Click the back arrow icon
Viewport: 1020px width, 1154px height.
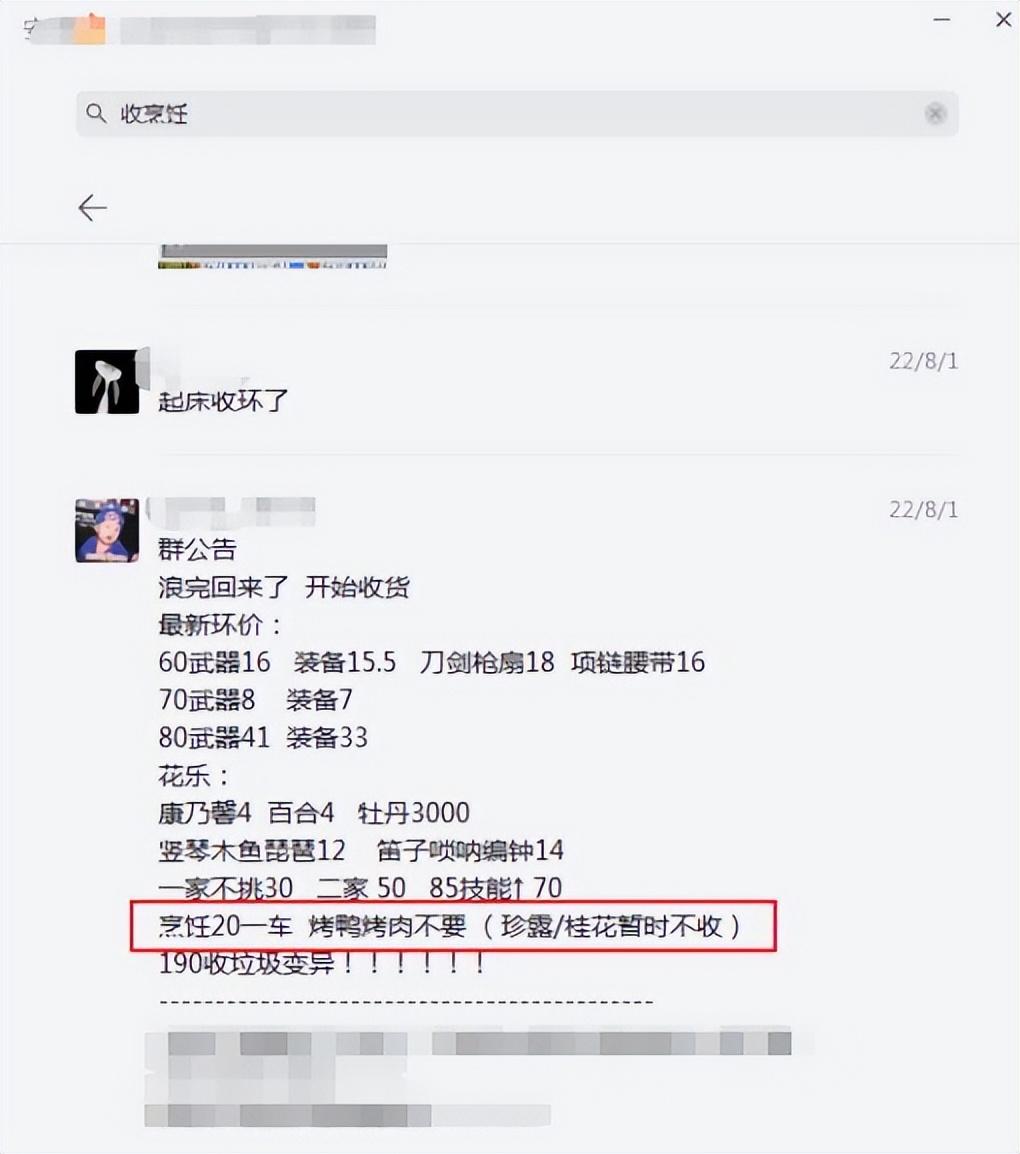(x=93, y=208)
